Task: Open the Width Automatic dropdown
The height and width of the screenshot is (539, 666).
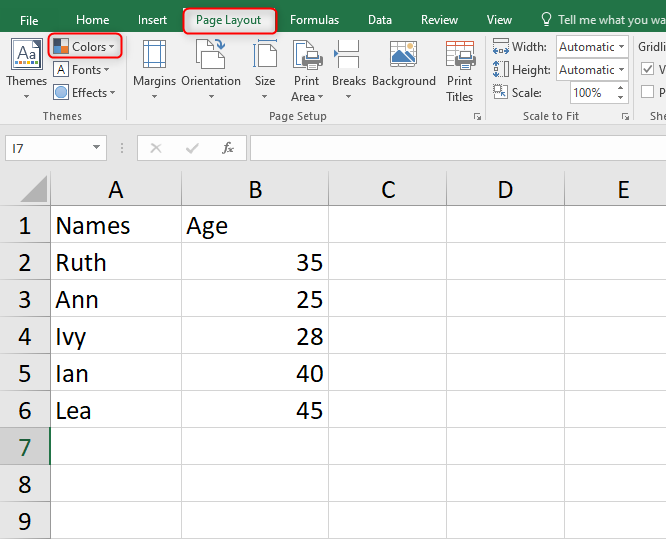Action: (x=621, y=47)
